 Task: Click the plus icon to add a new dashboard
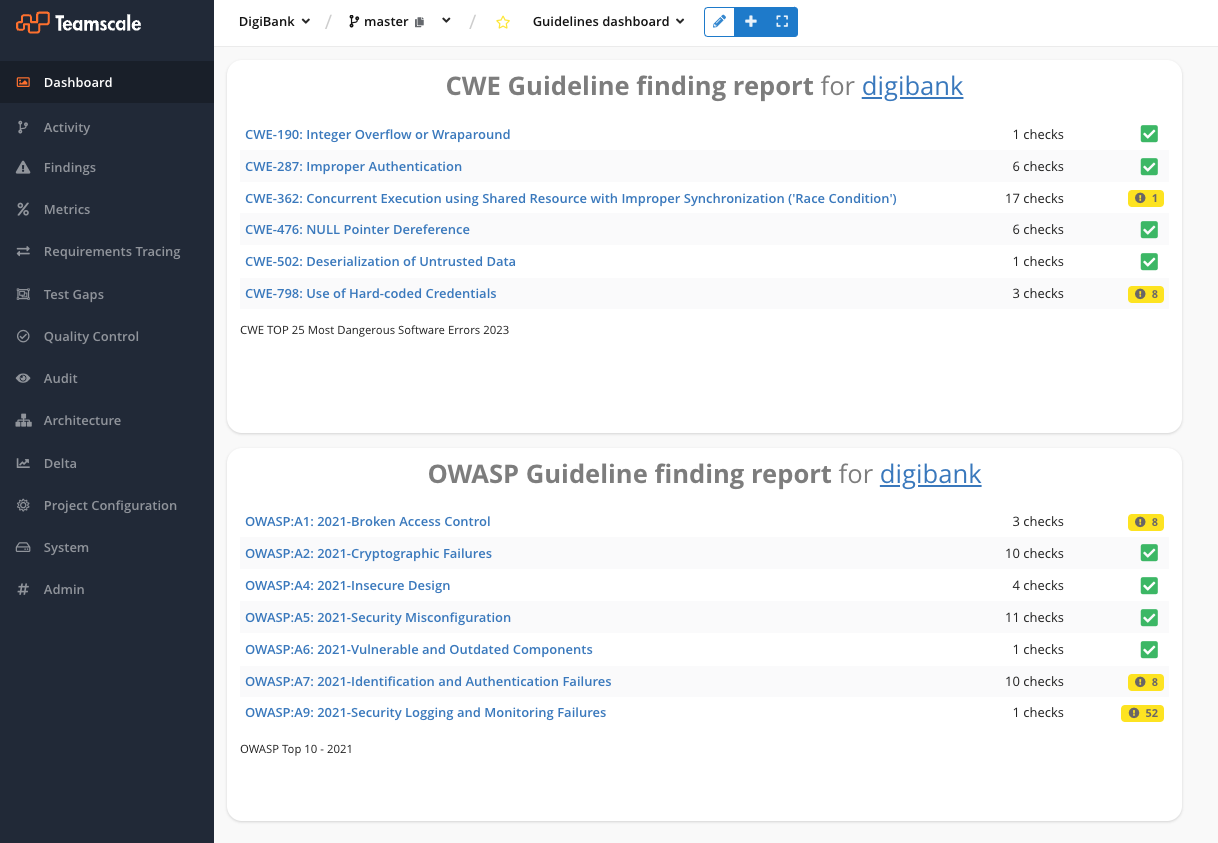750,21
